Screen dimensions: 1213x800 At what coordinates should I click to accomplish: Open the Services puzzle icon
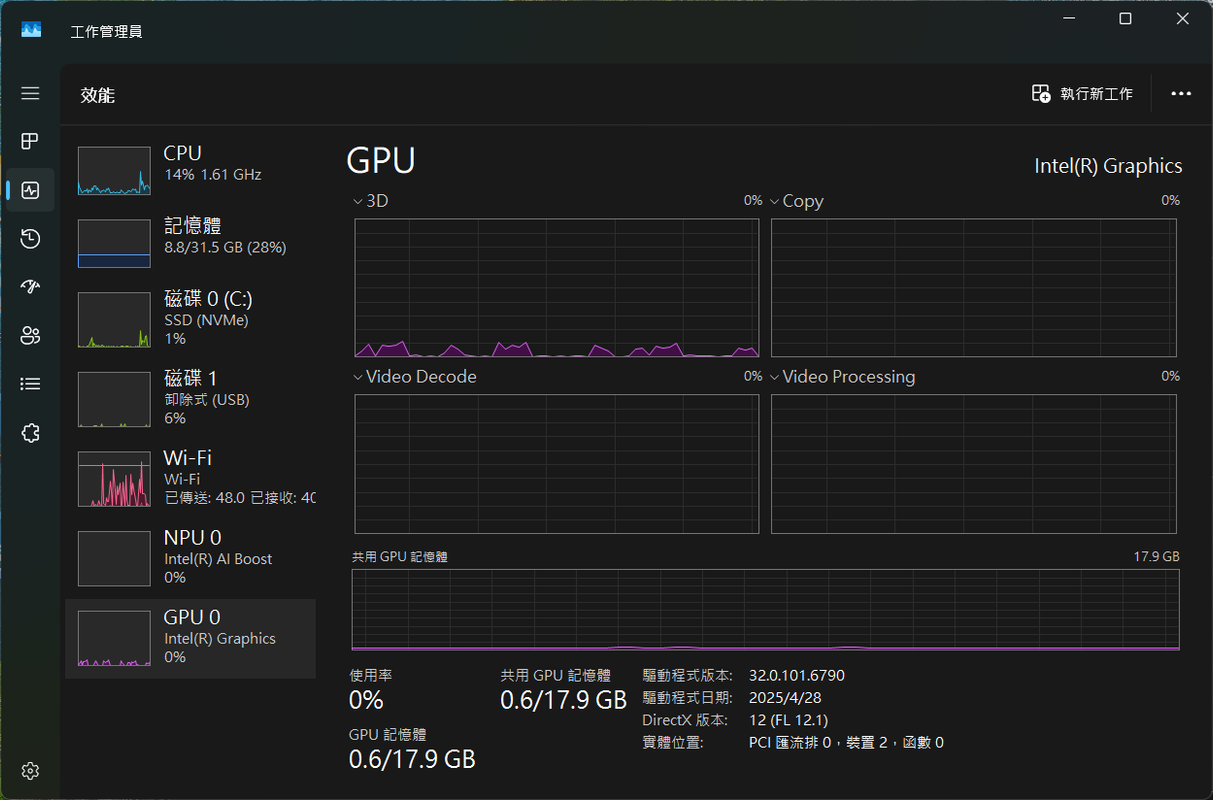click(x=30, y=432)
